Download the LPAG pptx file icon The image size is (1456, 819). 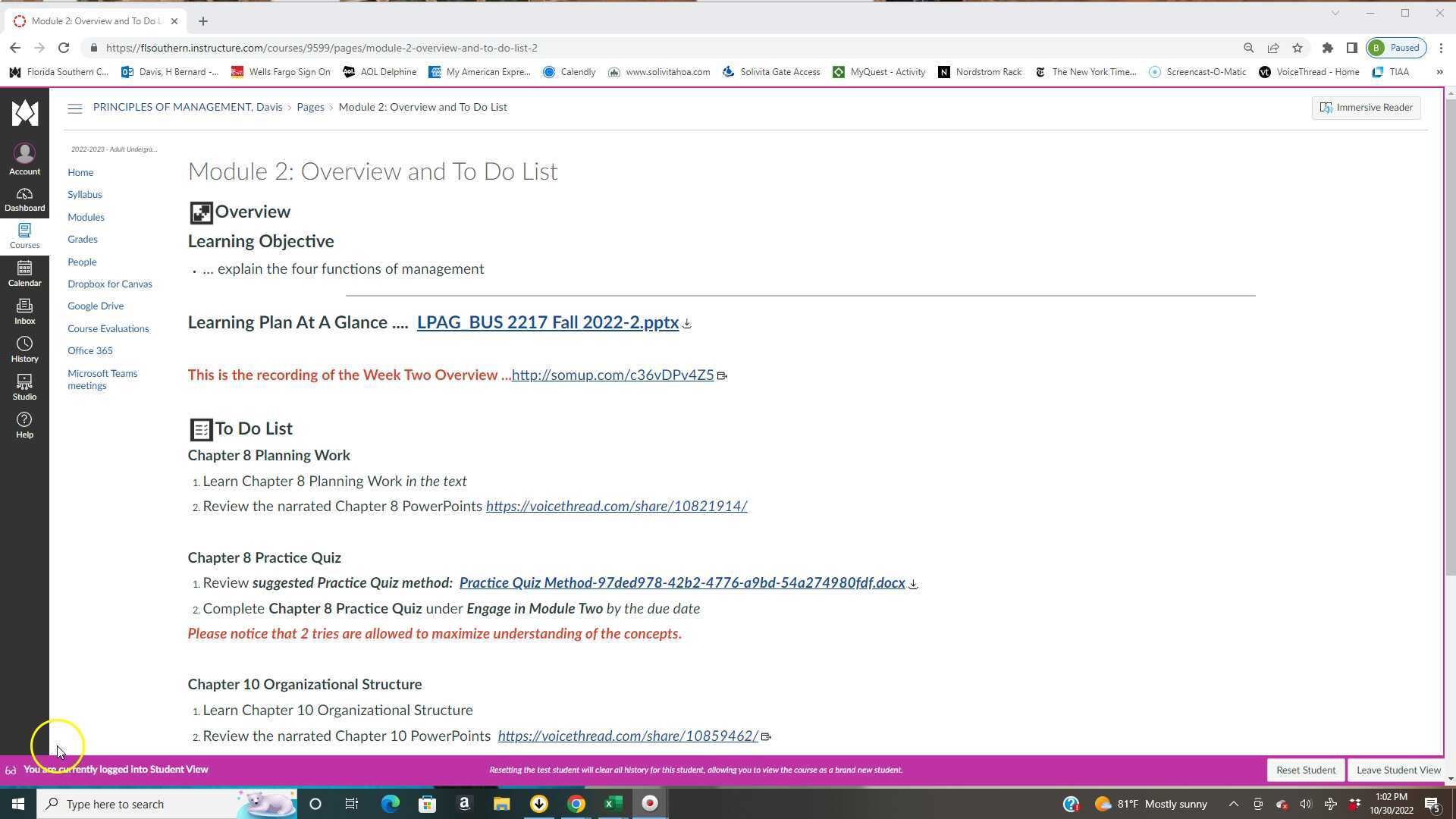coord(687,324)
